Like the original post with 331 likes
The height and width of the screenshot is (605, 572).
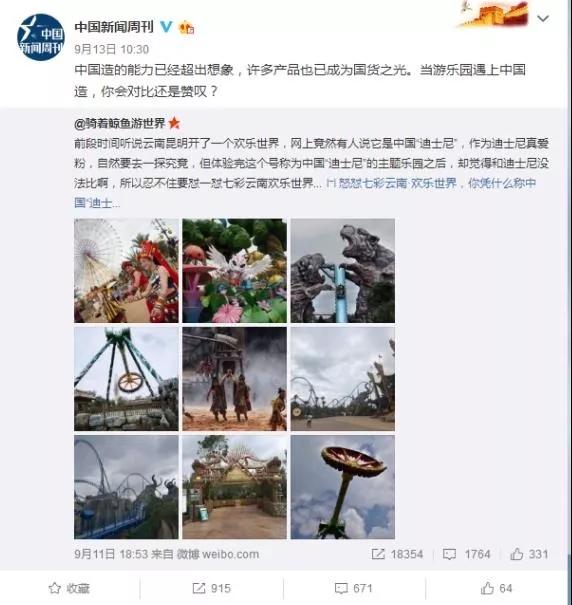529,554
